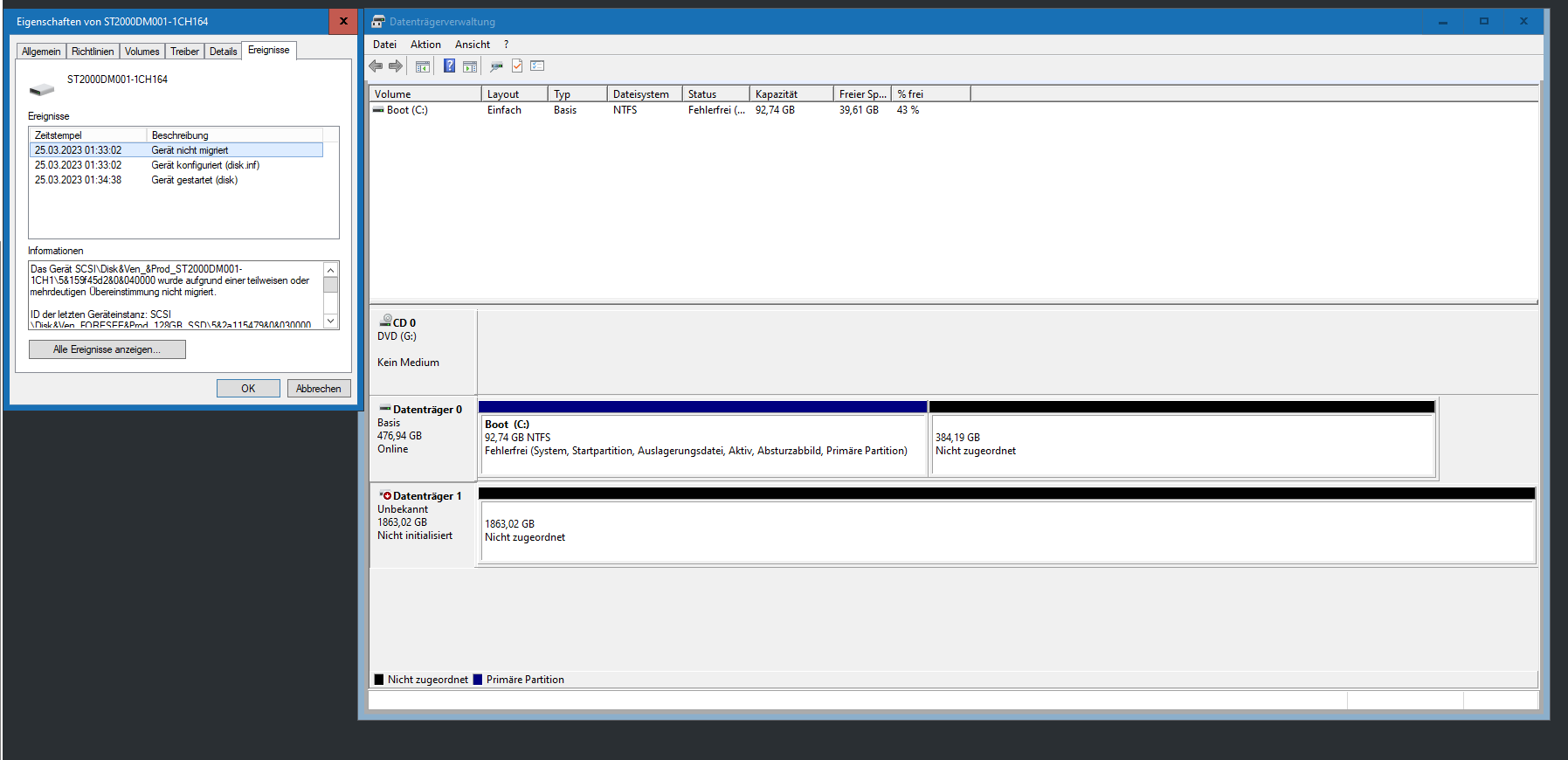The height and width of the screenshot is (760, 1568).
Task: Click the checkmark document properties icon
Action: click(x=517, y=66)
